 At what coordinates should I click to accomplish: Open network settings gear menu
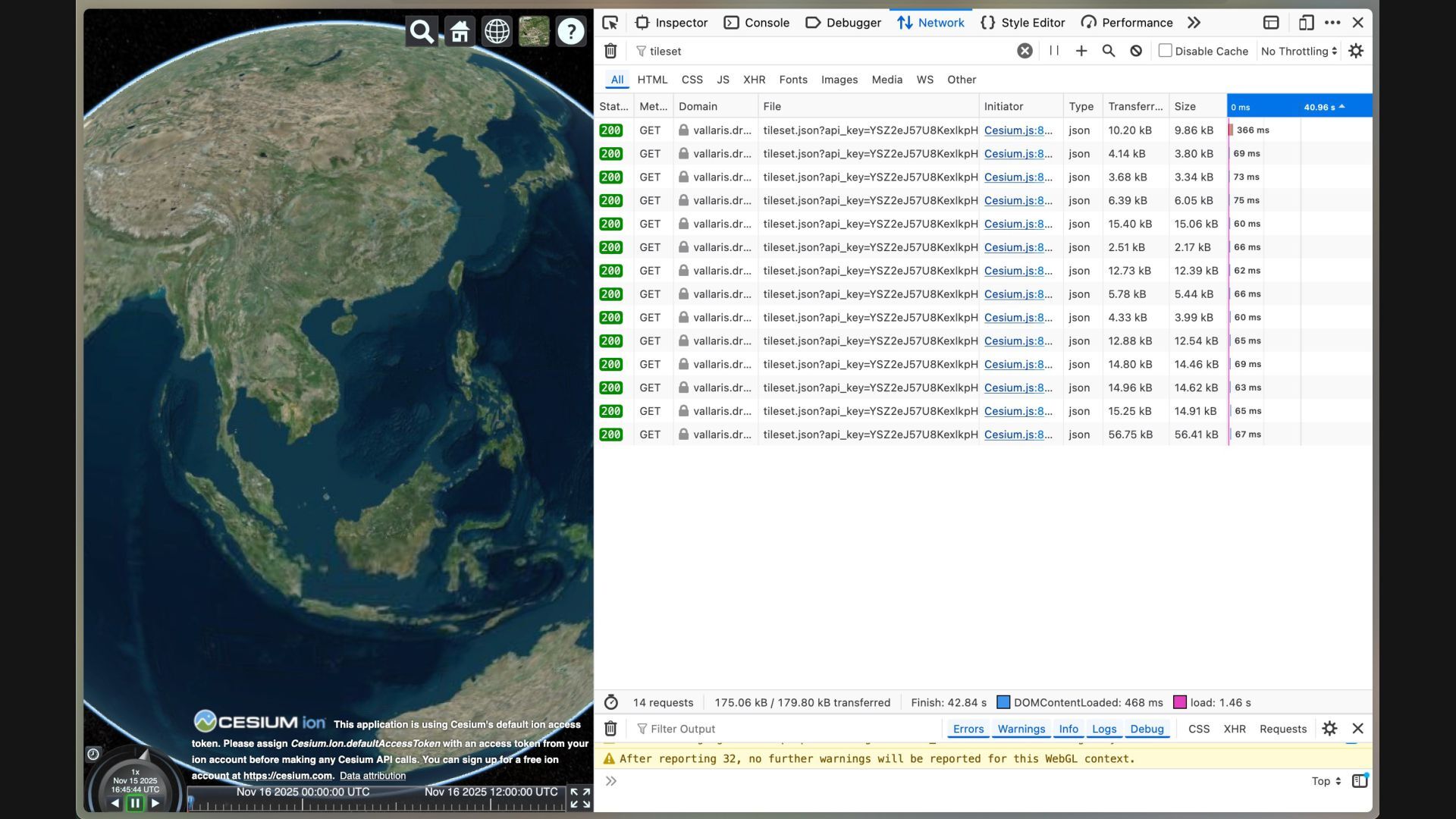point(1356,51)
